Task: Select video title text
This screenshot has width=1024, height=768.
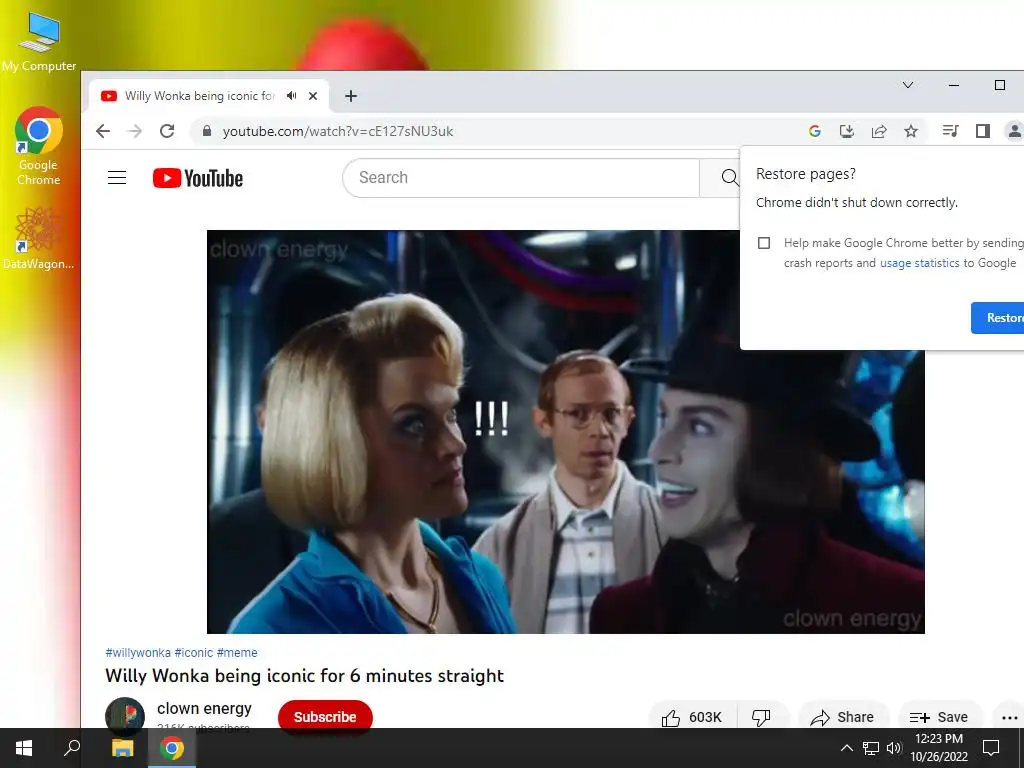Action: click(304, 675)
